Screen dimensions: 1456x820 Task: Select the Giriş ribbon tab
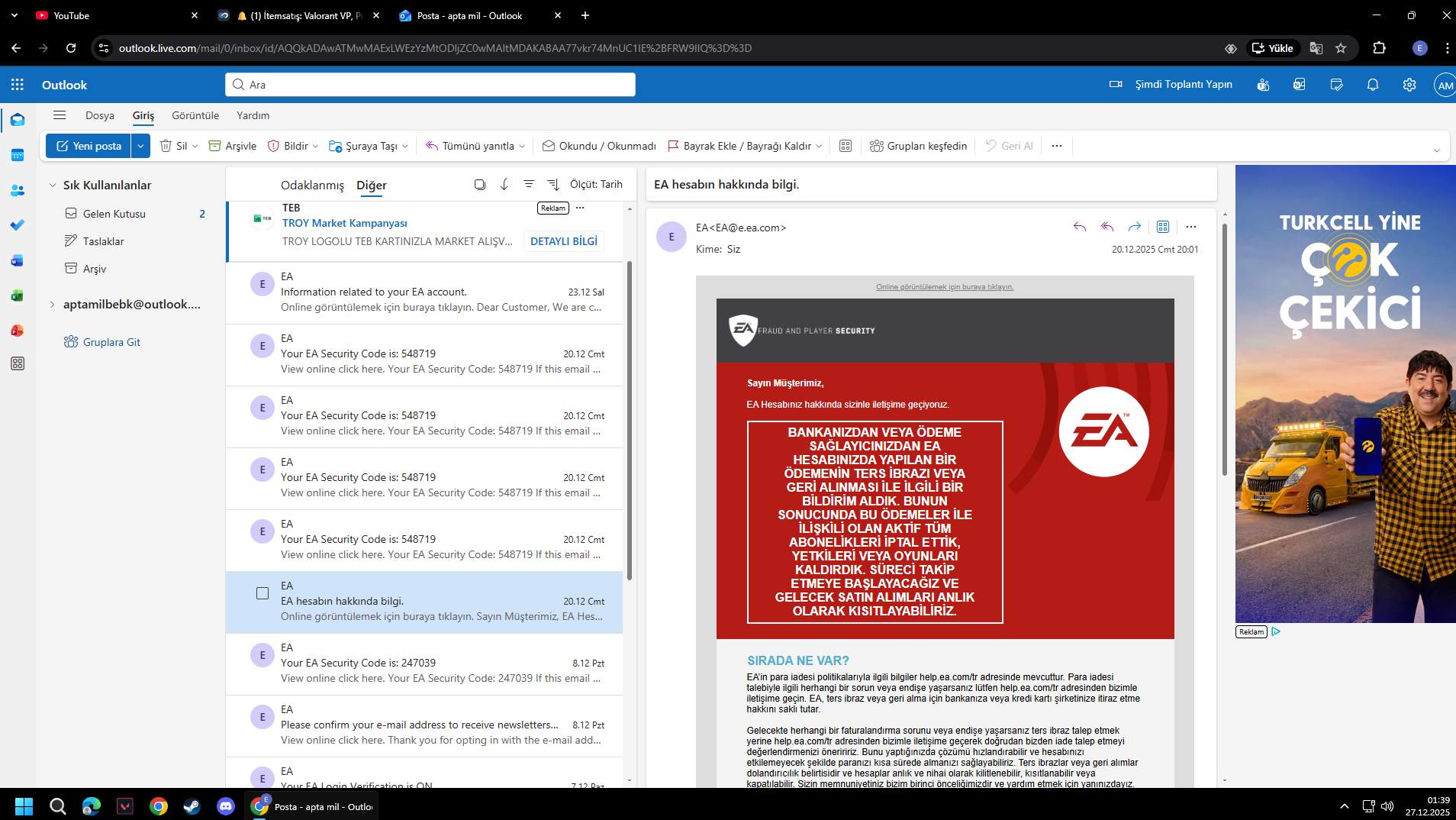click(x=143, y=115)
